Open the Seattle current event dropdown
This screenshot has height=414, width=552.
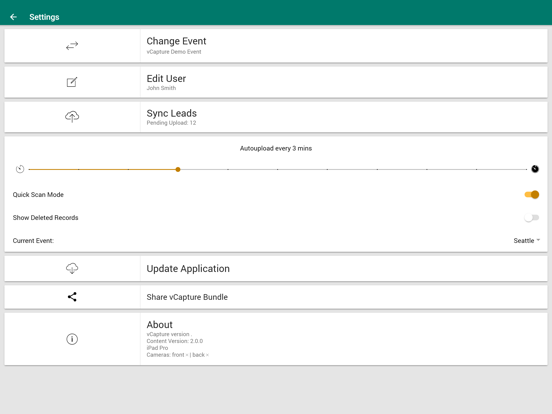click(526, 241)
